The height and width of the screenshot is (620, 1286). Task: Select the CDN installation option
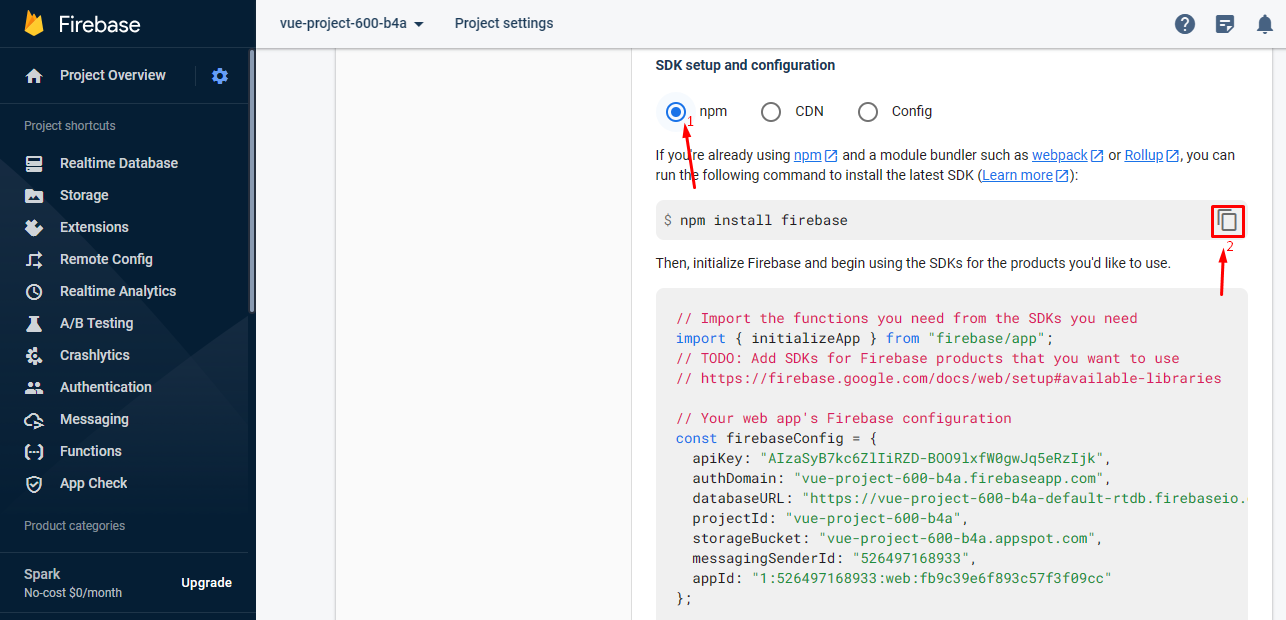(x=770, y=111)
